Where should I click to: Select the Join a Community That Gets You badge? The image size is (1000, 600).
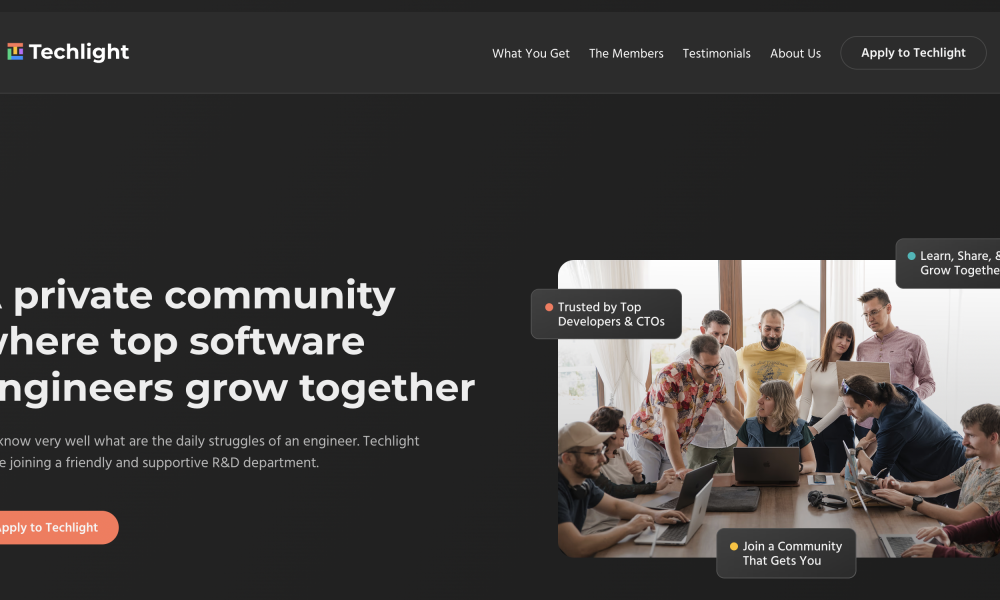[x=786, y=553]
